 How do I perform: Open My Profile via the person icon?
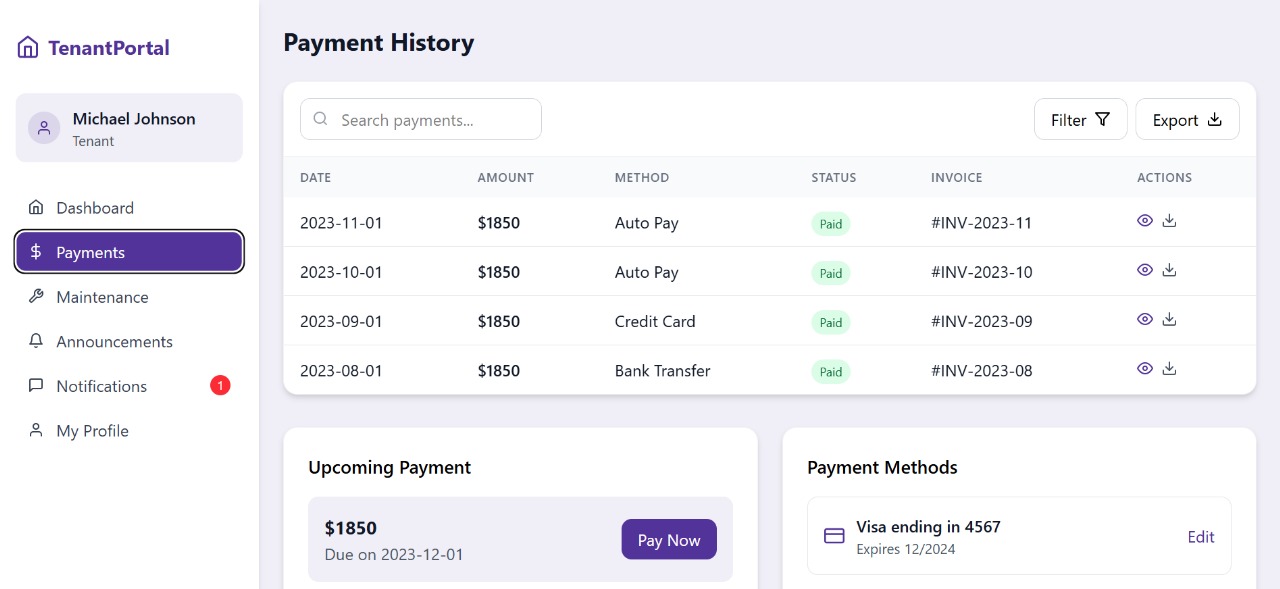[x=36, y=431]
